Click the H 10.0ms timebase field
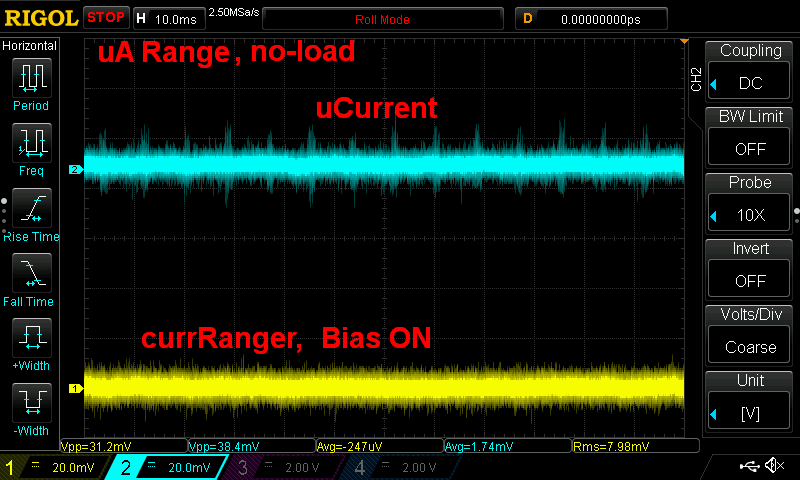This screenshot has width=800, height=480. tap(169, 19)
